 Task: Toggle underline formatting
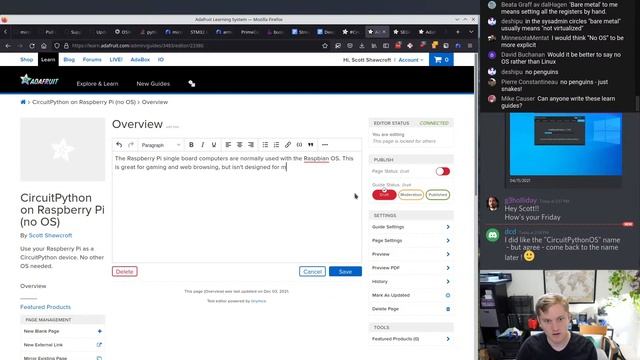213,145
